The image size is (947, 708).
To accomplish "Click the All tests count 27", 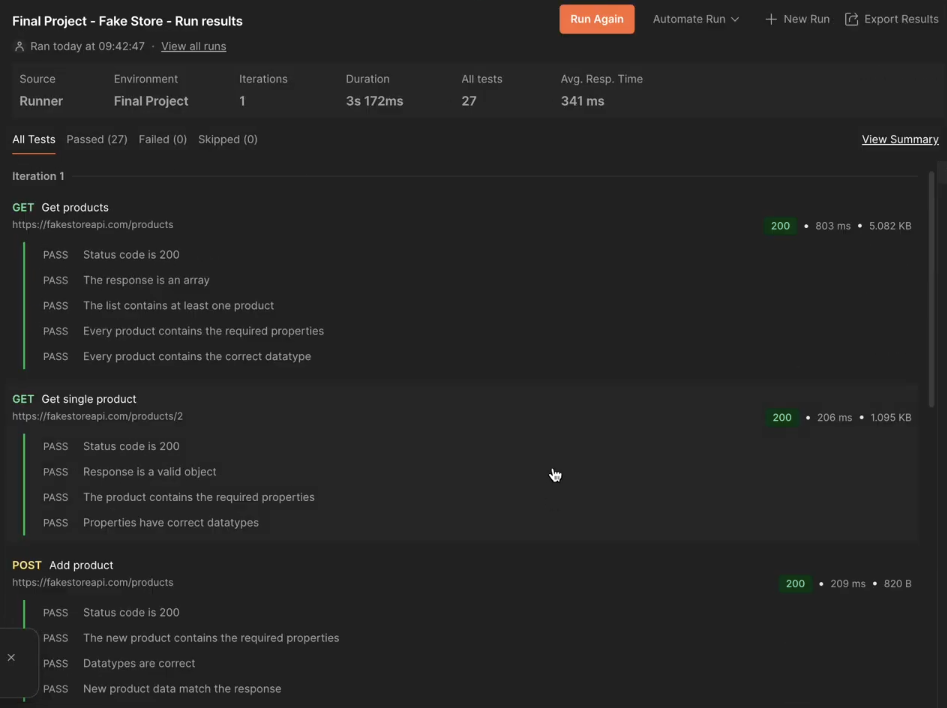I will point(469,101).
